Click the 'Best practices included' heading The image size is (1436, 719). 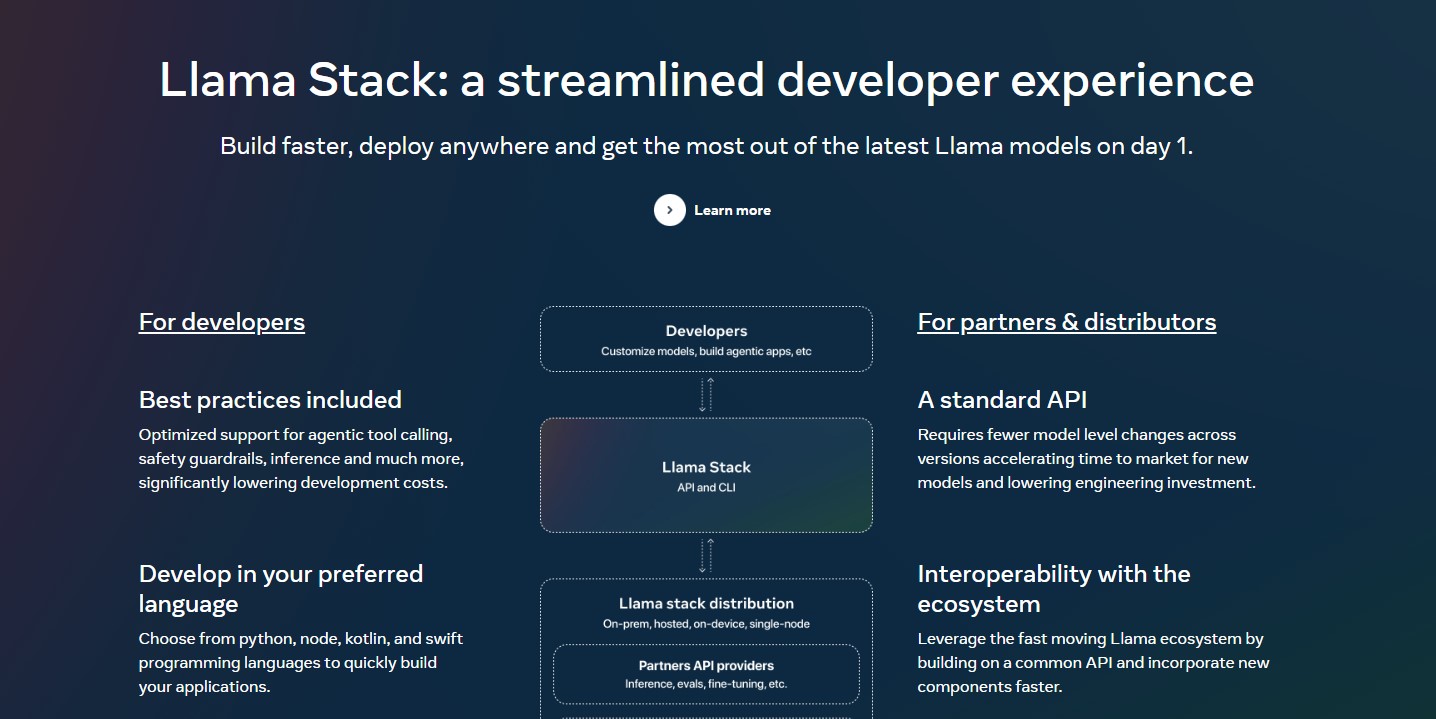270,400
